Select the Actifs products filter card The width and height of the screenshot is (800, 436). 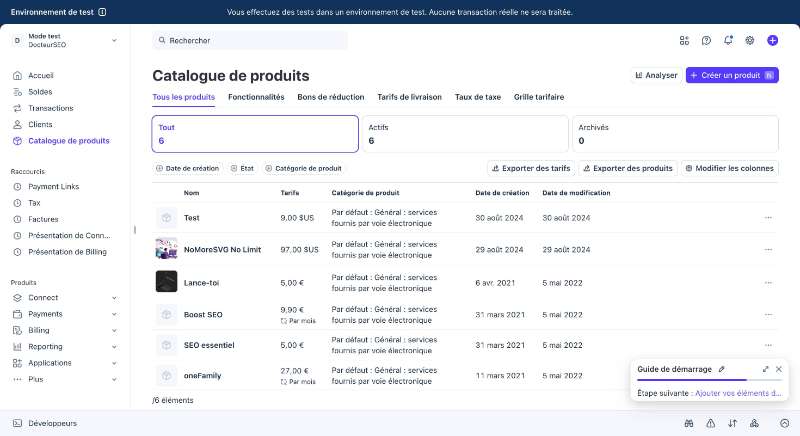[465, 134]
